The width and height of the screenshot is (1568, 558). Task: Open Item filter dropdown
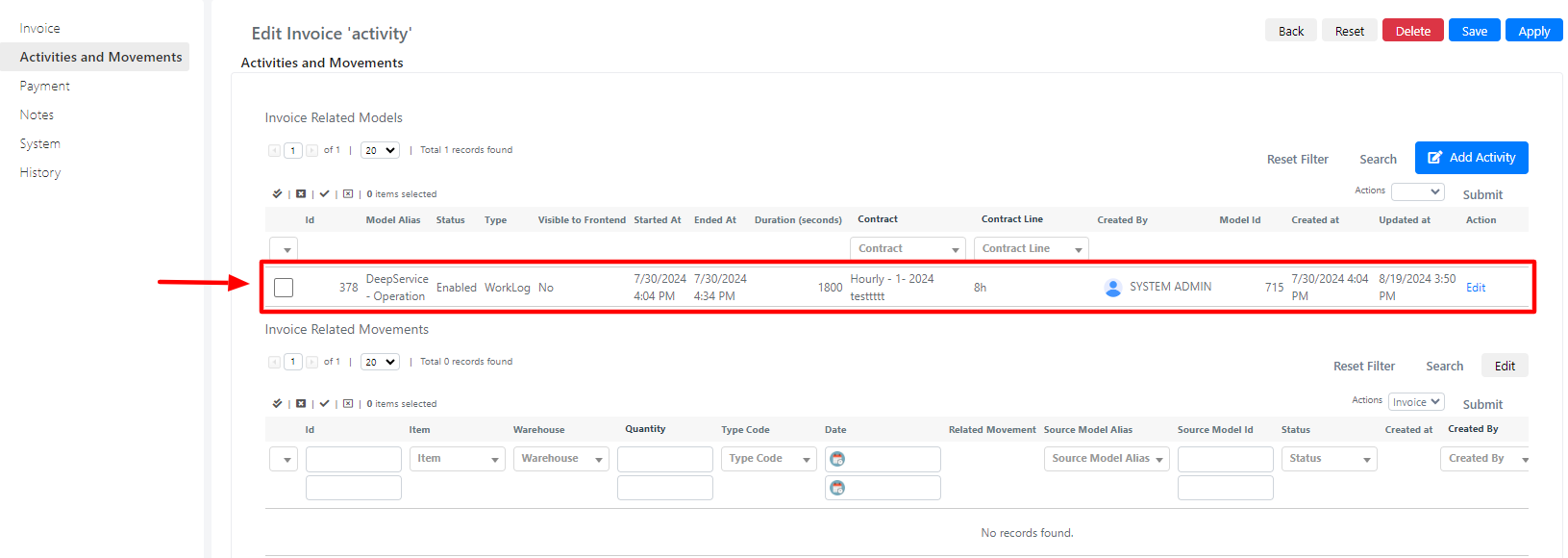click(x=458, y=459)
